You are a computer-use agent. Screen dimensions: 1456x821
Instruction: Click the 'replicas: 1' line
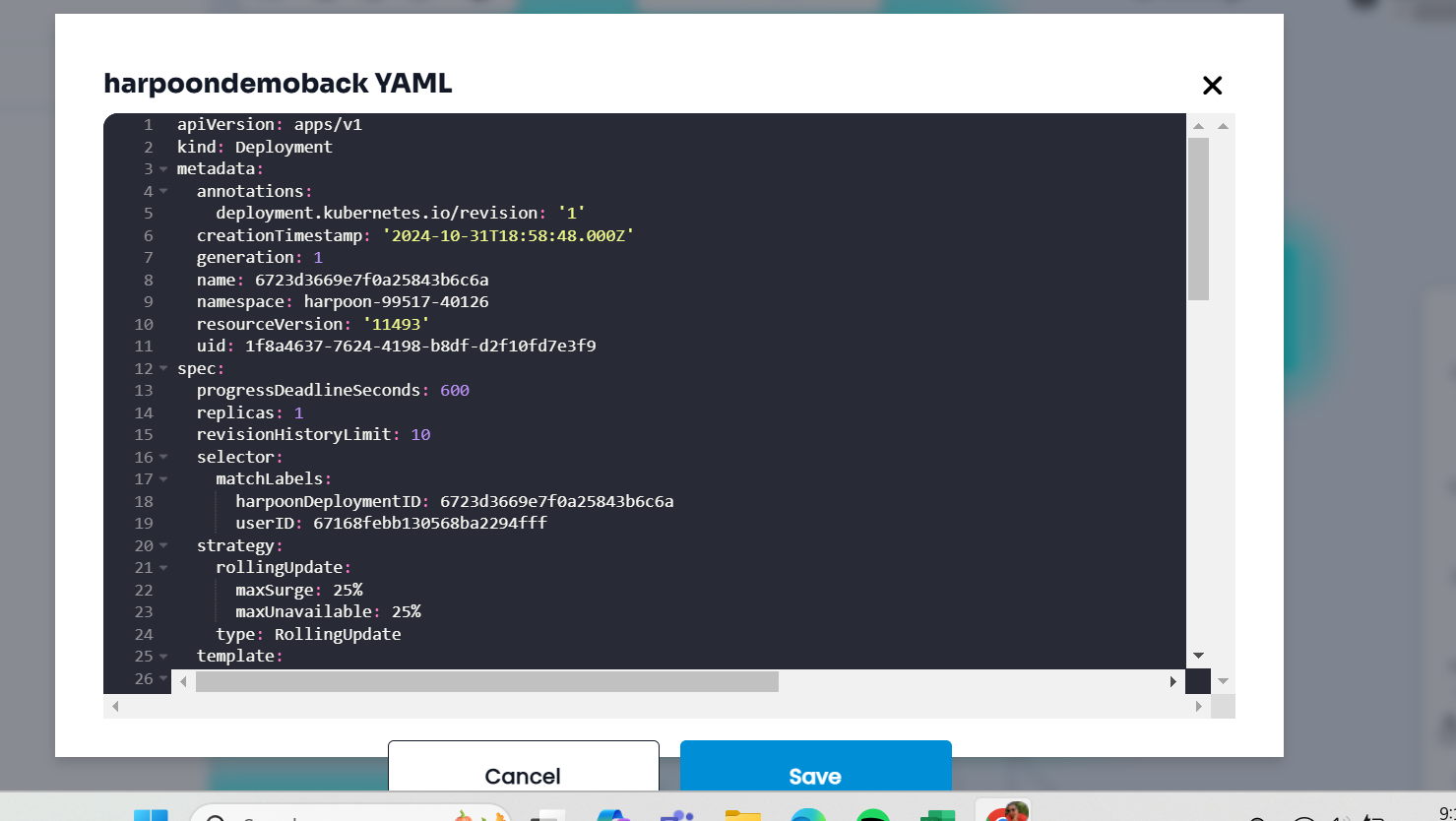(x=250, y=412)
